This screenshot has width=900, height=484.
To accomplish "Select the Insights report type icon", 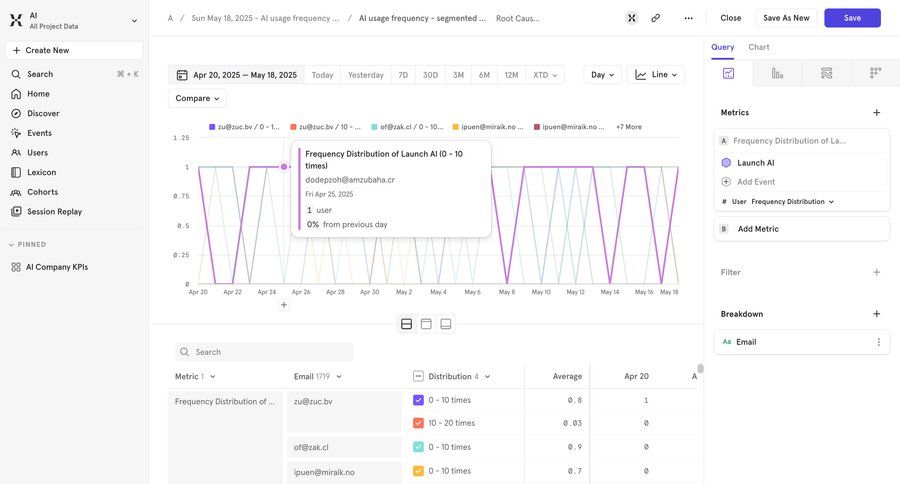I will (x=728, y=73).
